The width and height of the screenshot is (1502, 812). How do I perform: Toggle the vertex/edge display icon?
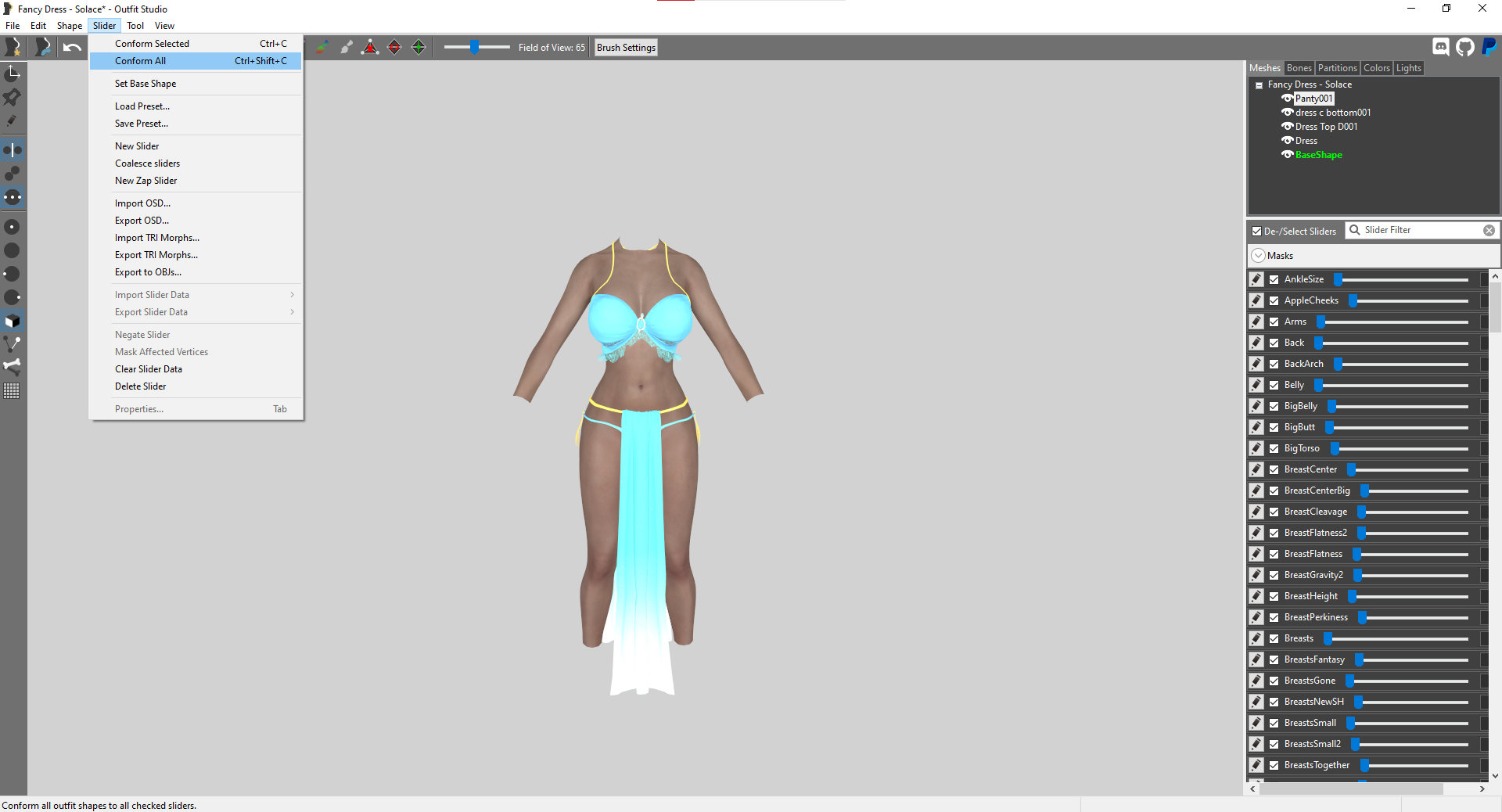(13, 343)
